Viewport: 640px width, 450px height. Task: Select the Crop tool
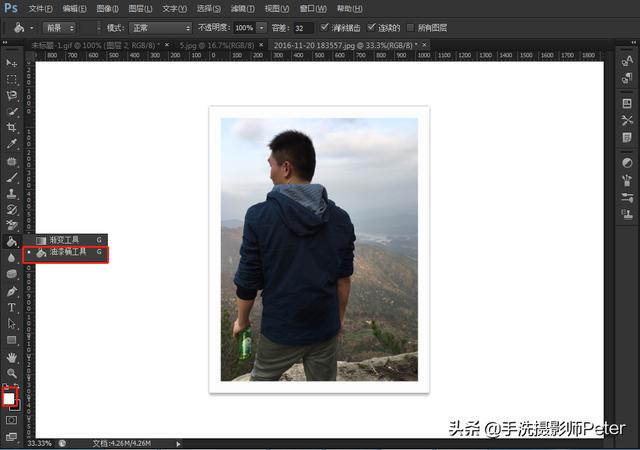[12, 128]
